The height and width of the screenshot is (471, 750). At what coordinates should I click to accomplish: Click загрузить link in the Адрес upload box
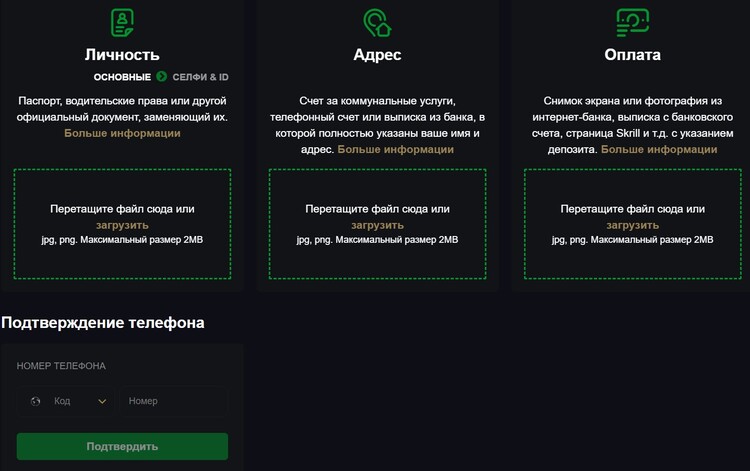377,225
